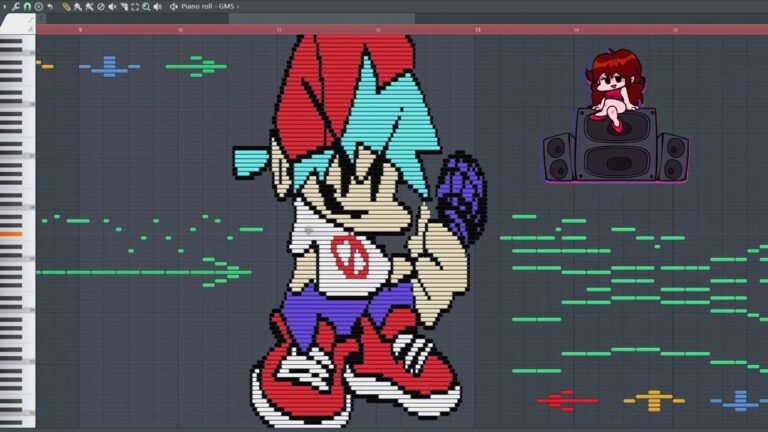Click bar 11 marker on the timeline ruler
768x432 pixels.
coord(279,30)
